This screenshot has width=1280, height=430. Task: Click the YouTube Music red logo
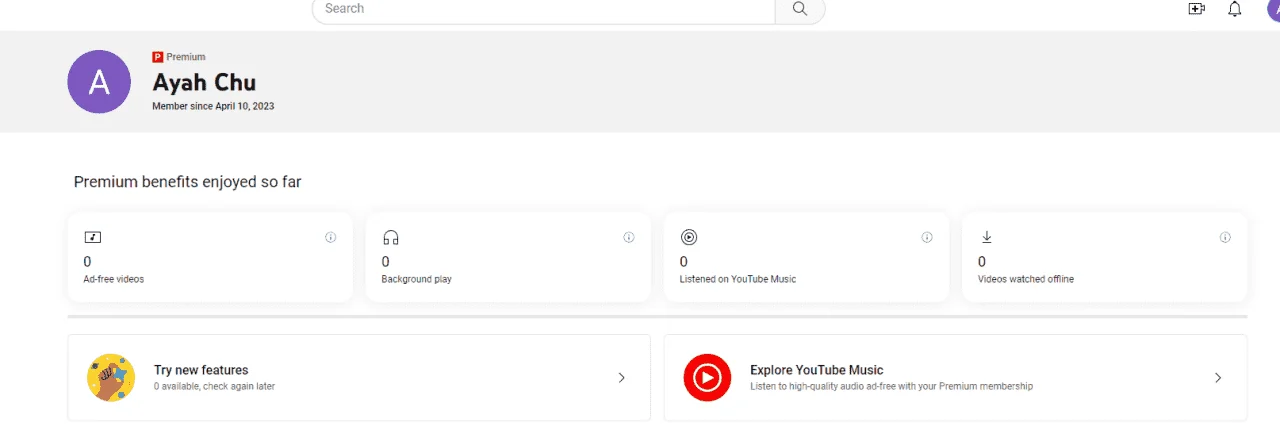click(707, 377)
